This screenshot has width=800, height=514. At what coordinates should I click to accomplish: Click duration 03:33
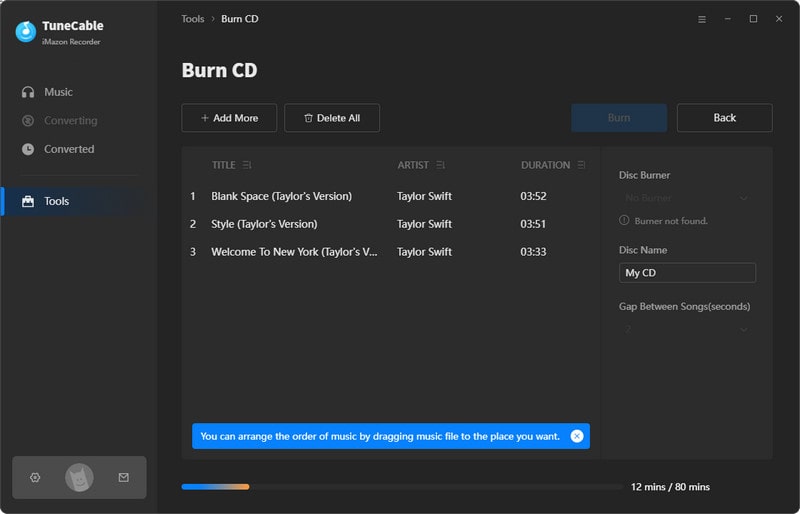pos(533,252)
